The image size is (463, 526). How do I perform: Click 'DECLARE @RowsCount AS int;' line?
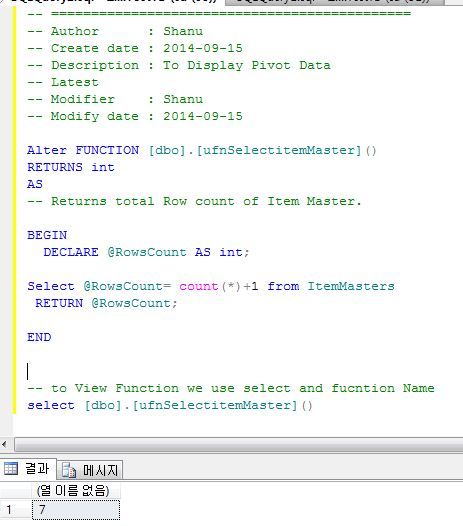click(x=146, y=252)
